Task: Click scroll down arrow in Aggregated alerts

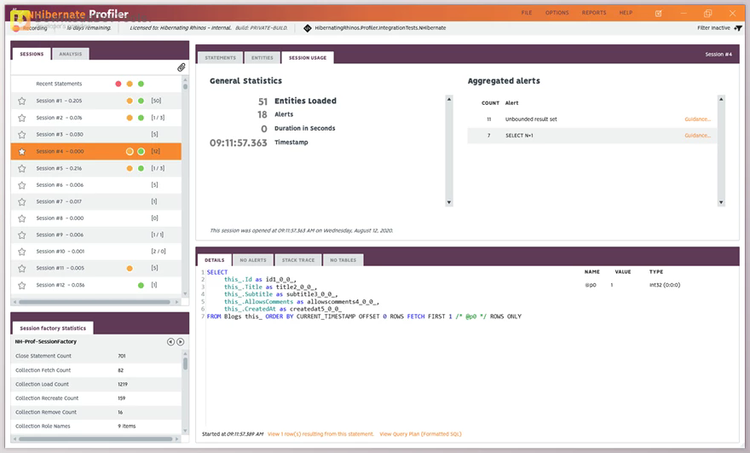Action: (721, 202)
